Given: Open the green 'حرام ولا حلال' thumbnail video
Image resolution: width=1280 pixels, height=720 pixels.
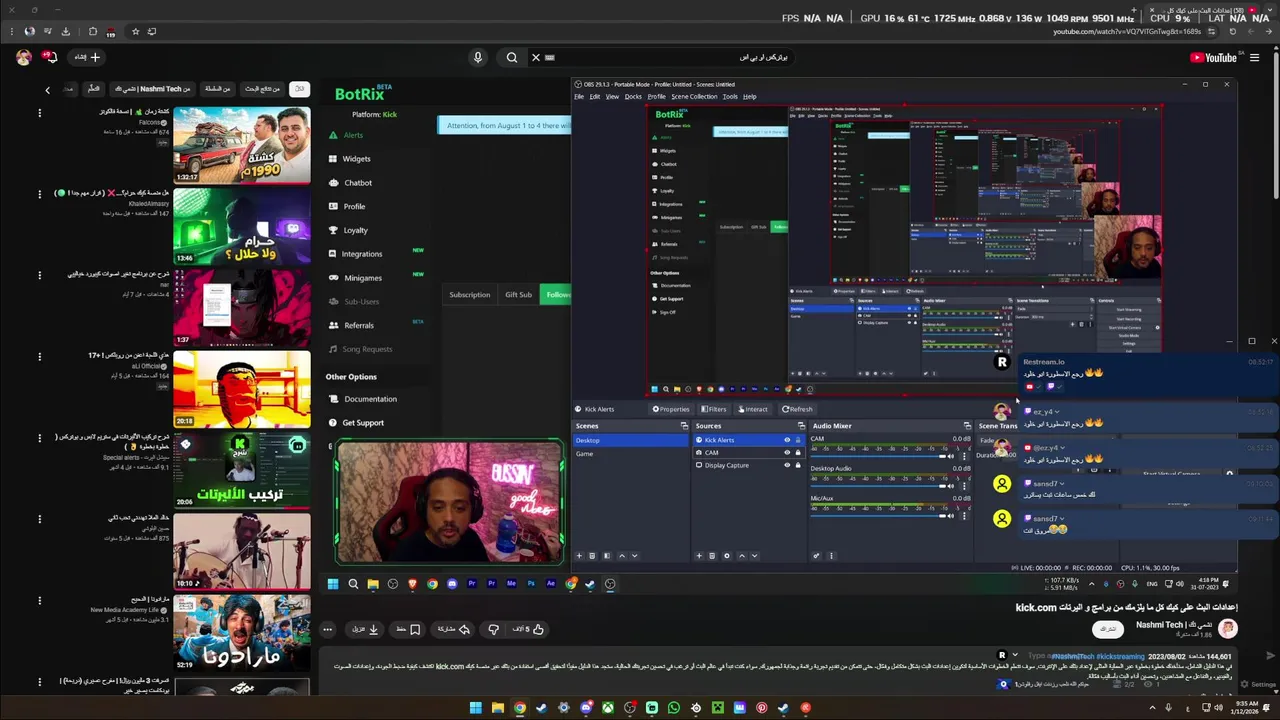Looking at the screenshot, I should (242, 227).
